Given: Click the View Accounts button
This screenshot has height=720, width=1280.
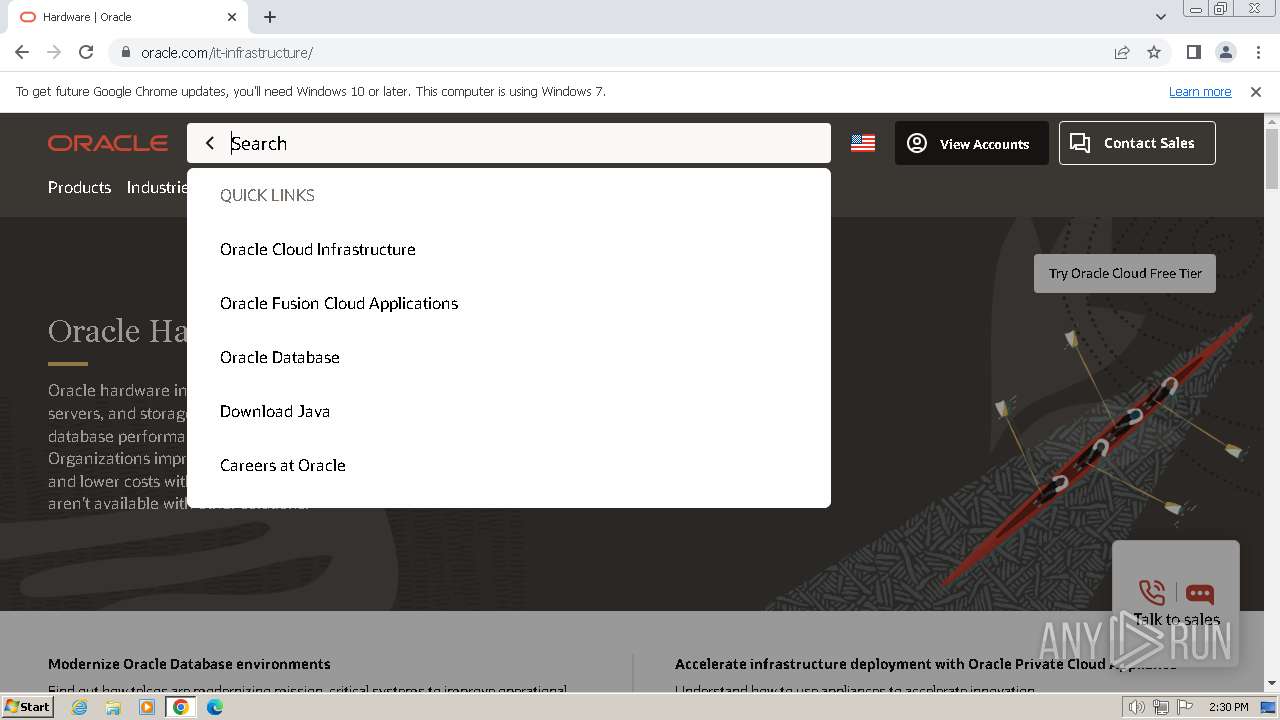Looking at the screenshot, I should [972, 143].
